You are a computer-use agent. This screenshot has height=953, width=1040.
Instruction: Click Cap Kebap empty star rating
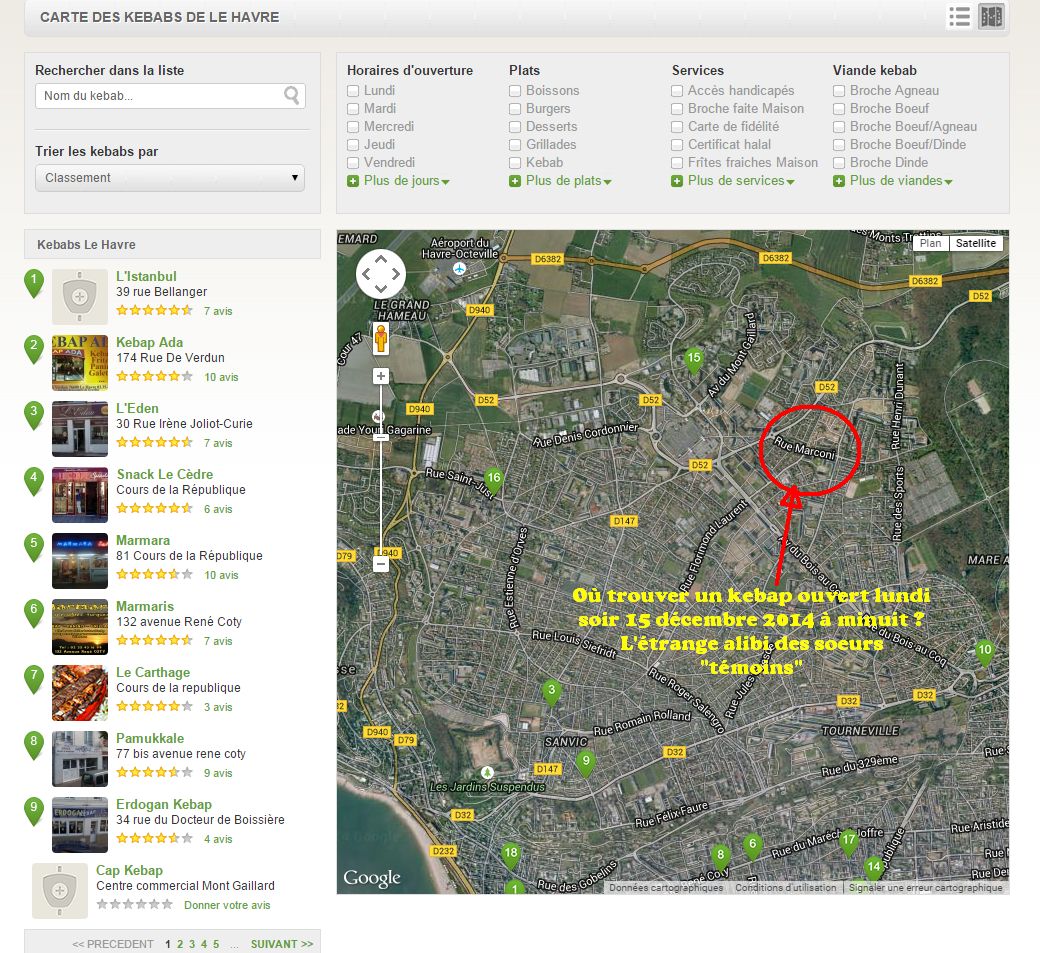pos(135,904)
